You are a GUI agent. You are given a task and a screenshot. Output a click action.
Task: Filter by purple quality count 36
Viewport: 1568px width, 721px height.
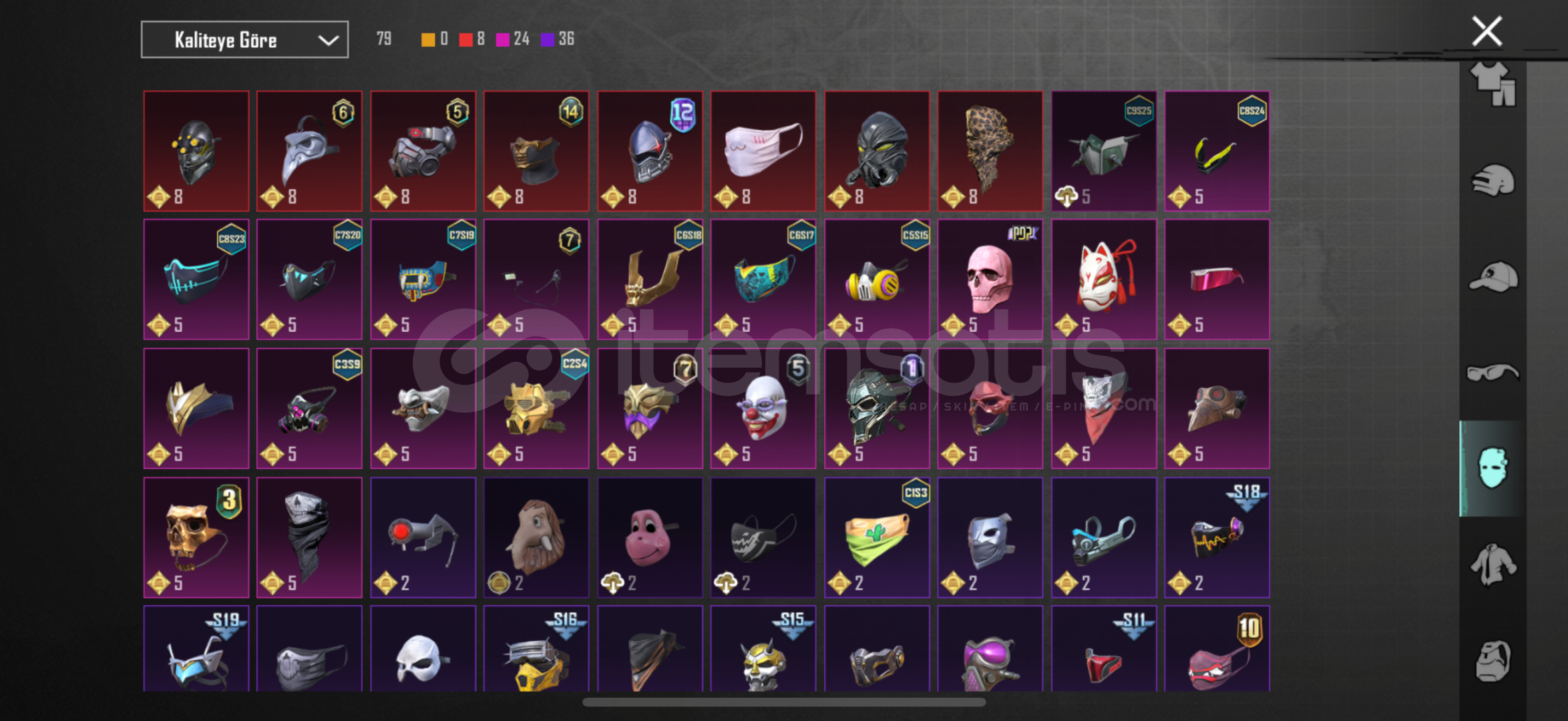point(558,39)
